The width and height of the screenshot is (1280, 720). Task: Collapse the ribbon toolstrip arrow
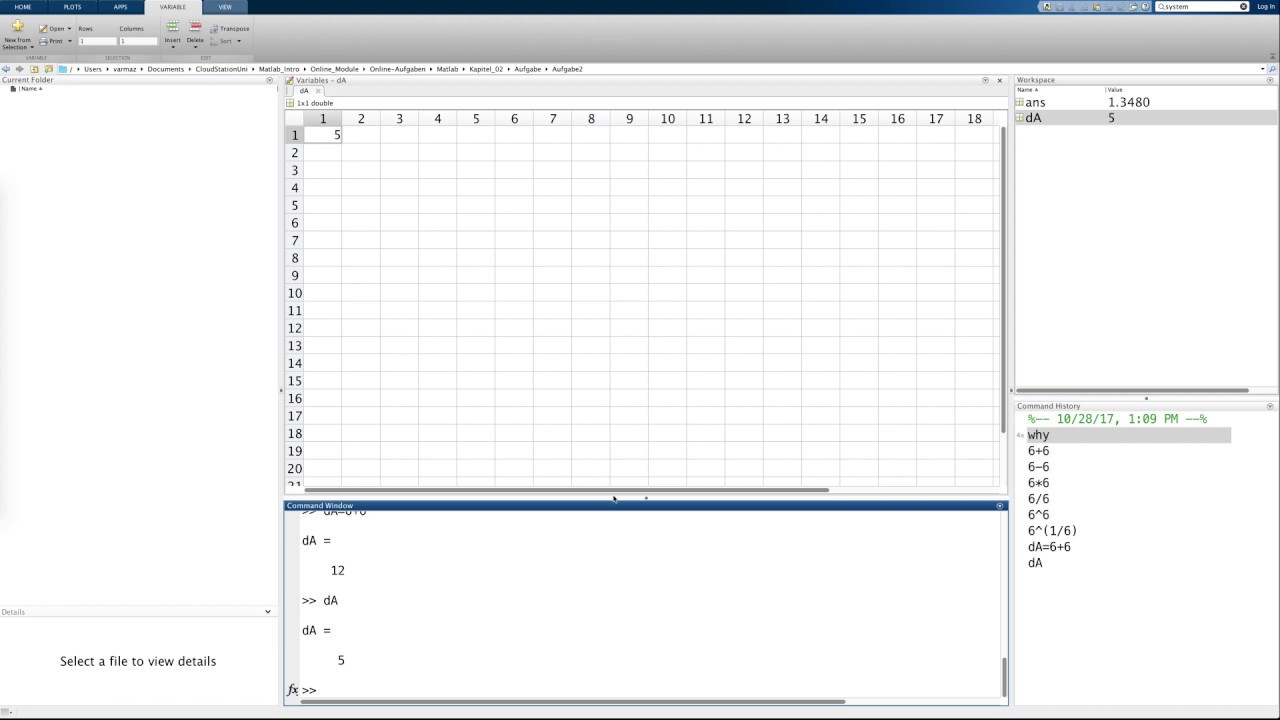(1274, 57)
